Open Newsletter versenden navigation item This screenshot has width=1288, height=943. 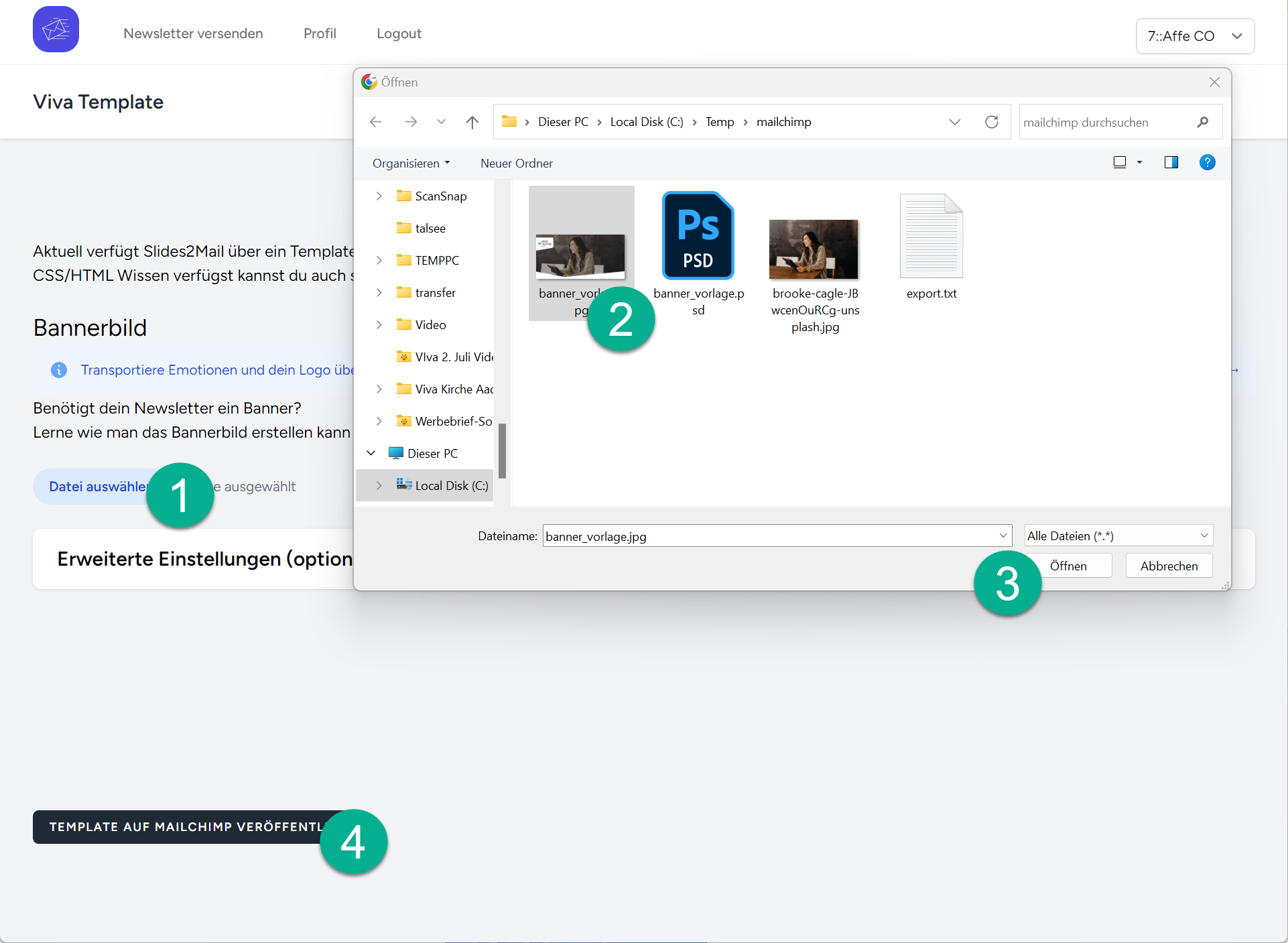(193, 34)
